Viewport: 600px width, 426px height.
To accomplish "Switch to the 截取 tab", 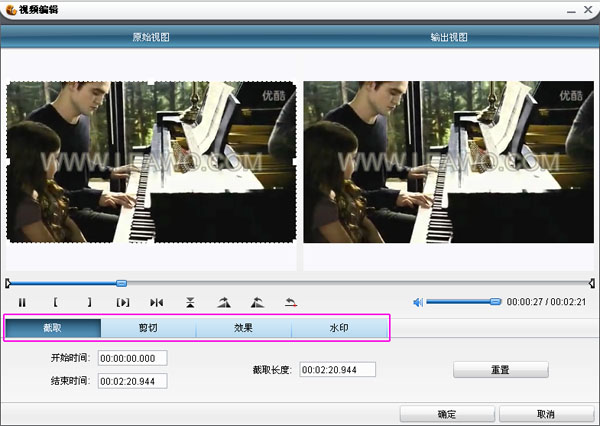I will [x=53, y=328].
